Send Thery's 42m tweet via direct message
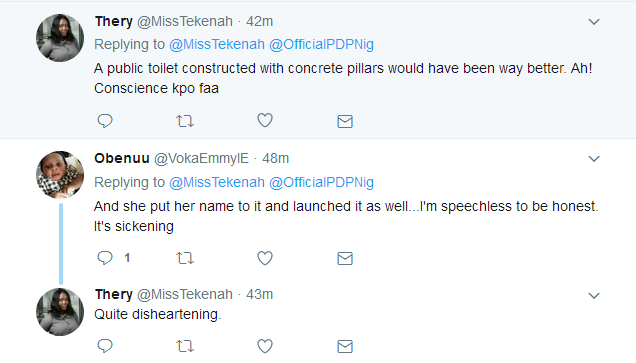636x363 pixels. (x=345, y=121)
